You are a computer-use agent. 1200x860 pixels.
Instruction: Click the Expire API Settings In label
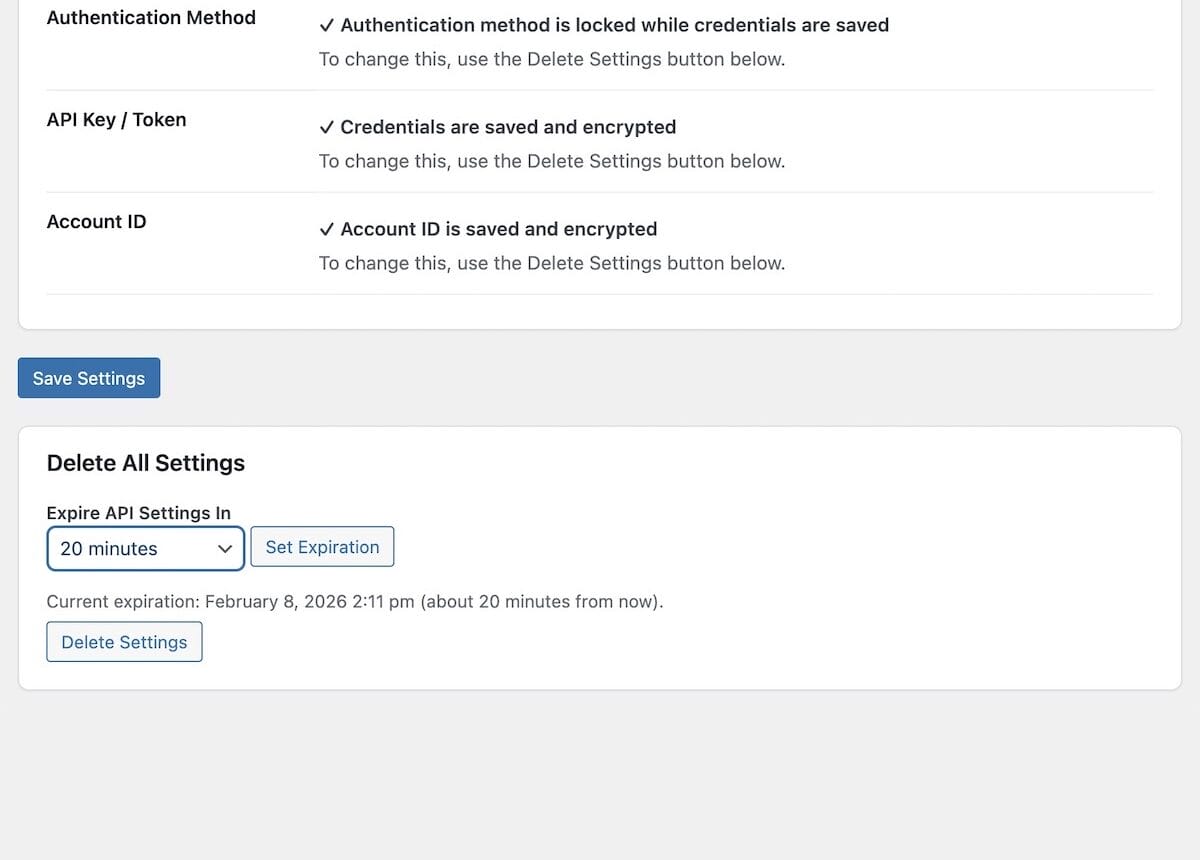point(140,512)
